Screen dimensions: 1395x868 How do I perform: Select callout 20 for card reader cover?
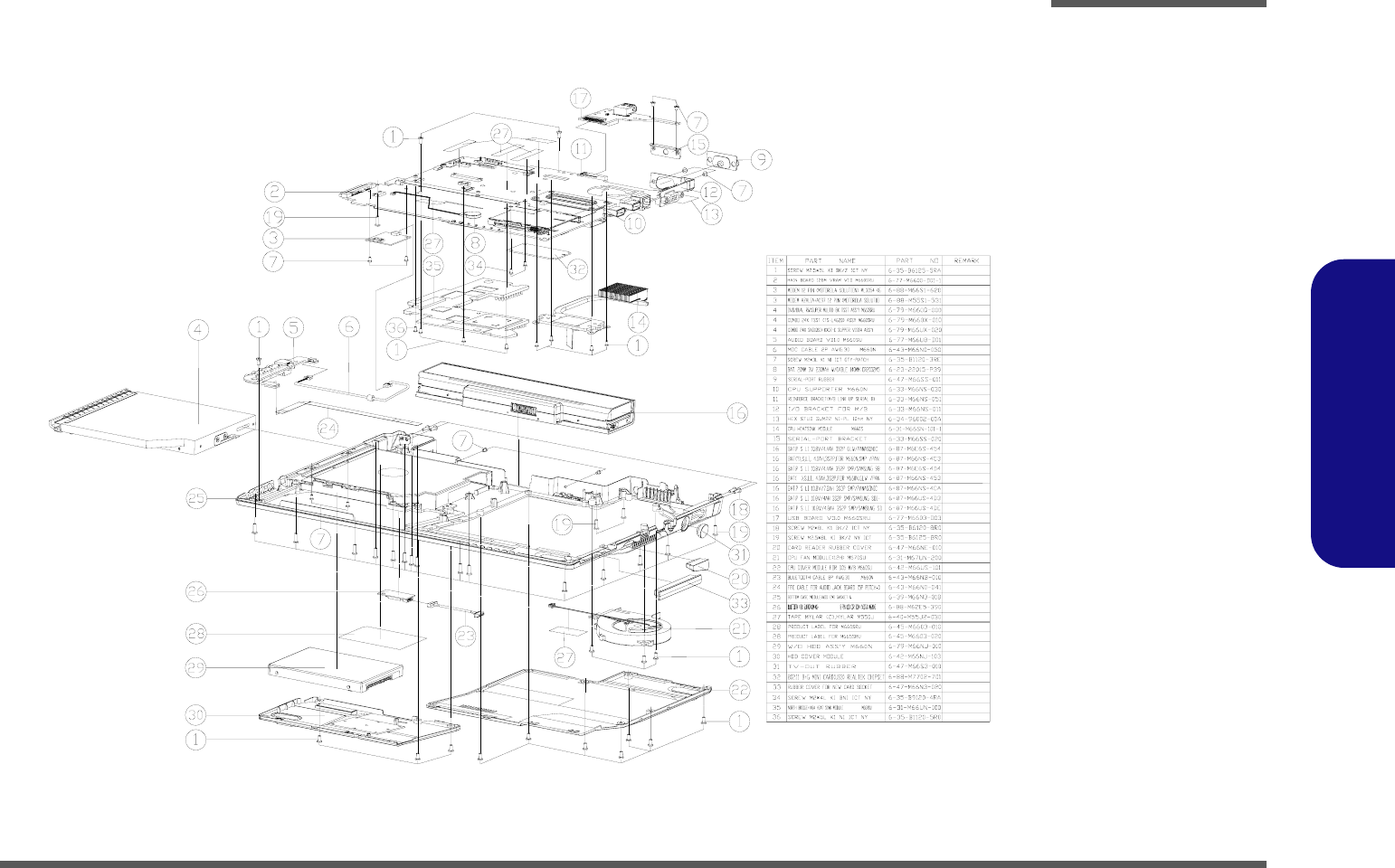[738, 577]
